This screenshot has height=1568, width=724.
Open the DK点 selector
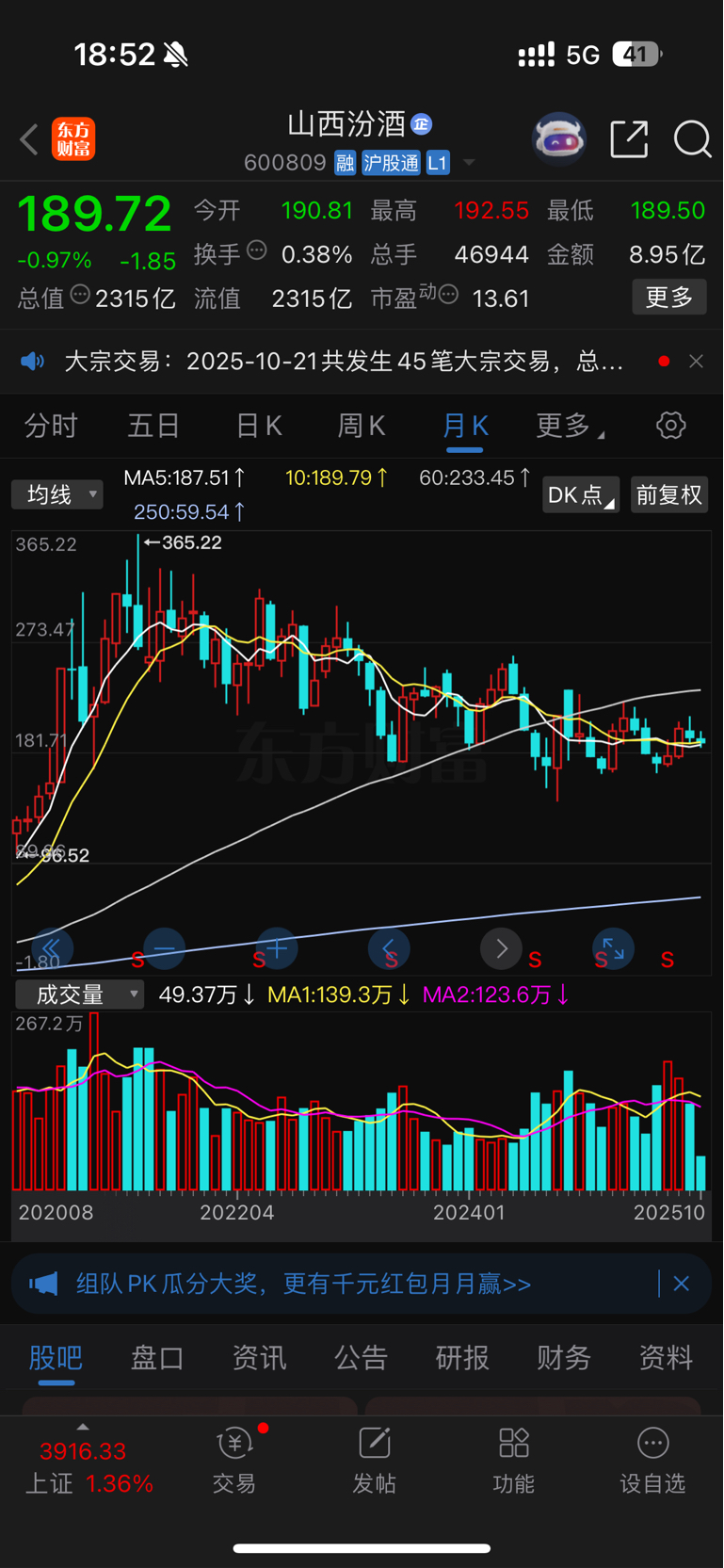coord(581,494)
